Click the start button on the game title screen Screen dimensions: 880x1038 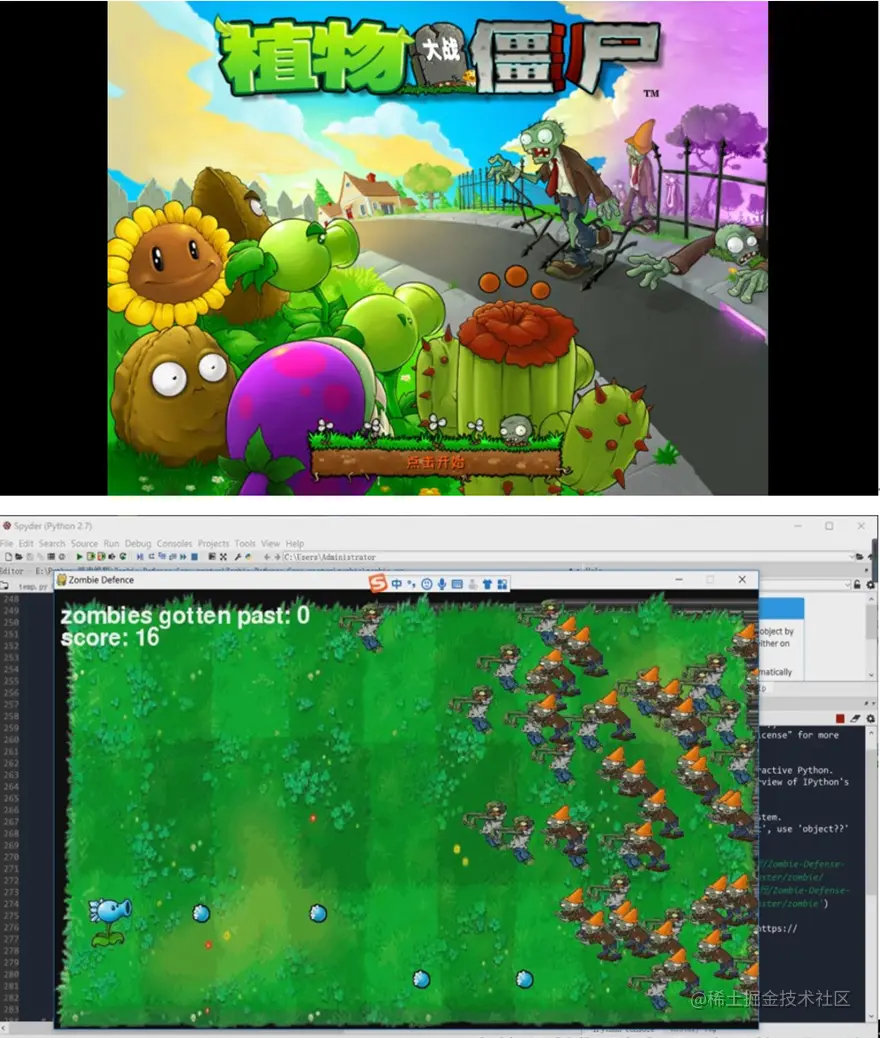[436, 461]
